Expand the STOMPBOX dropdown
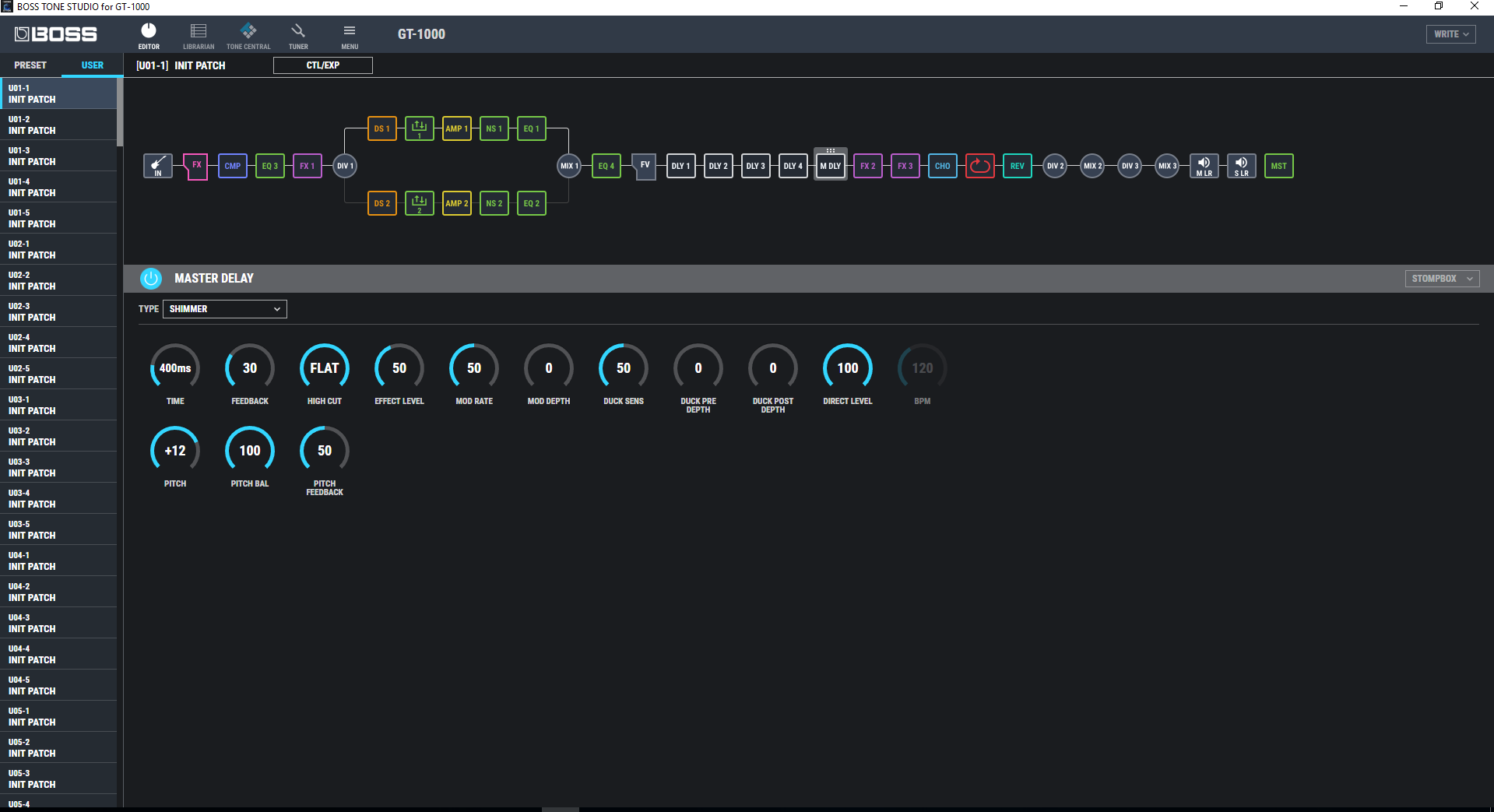 coord(1441,279)
